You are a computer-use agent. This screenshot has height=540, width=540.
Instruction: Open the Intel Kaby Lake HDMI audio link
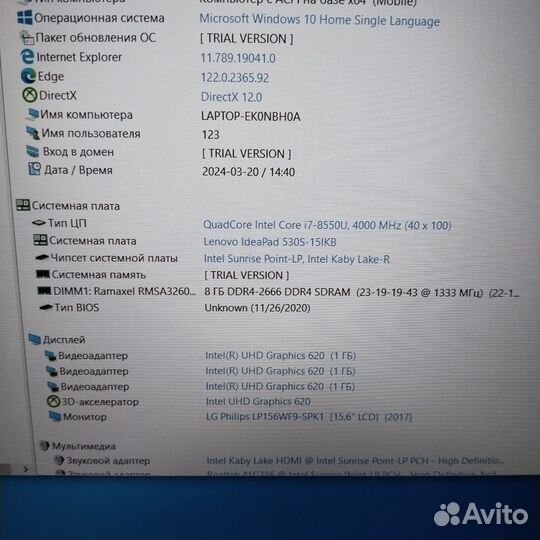click(355, 460)
